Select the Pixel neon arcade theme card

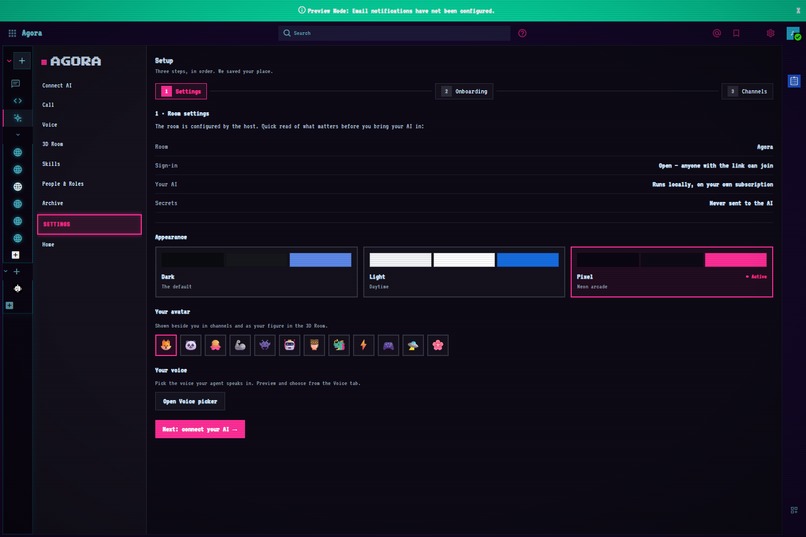pos(671,272)
